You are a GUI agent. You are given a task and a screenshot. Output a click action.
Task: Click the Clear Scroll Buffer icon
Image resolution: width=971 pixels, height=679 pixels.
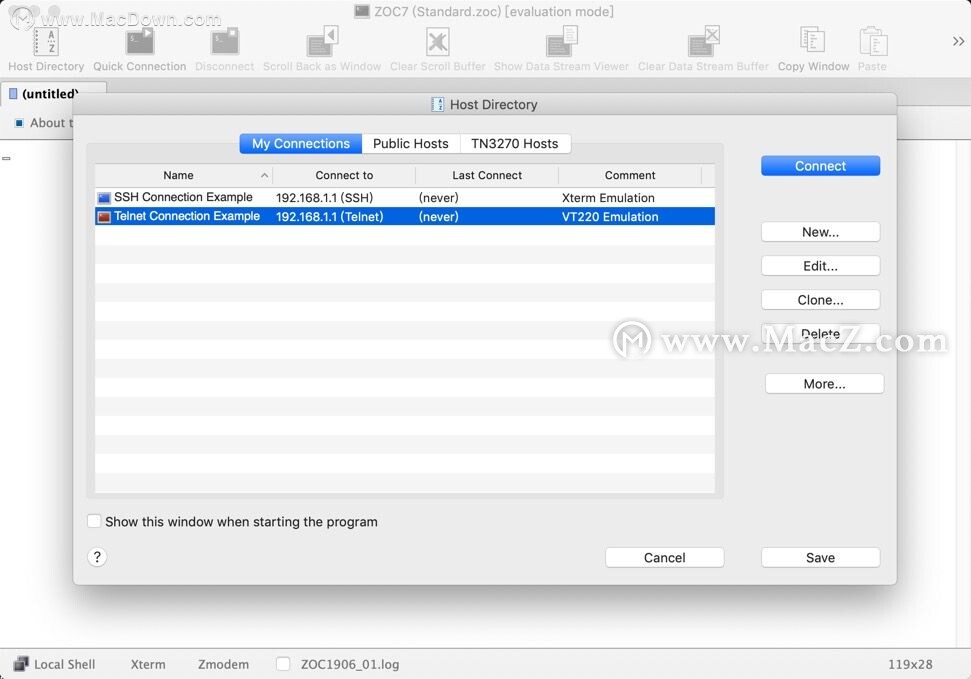(438, 42)
